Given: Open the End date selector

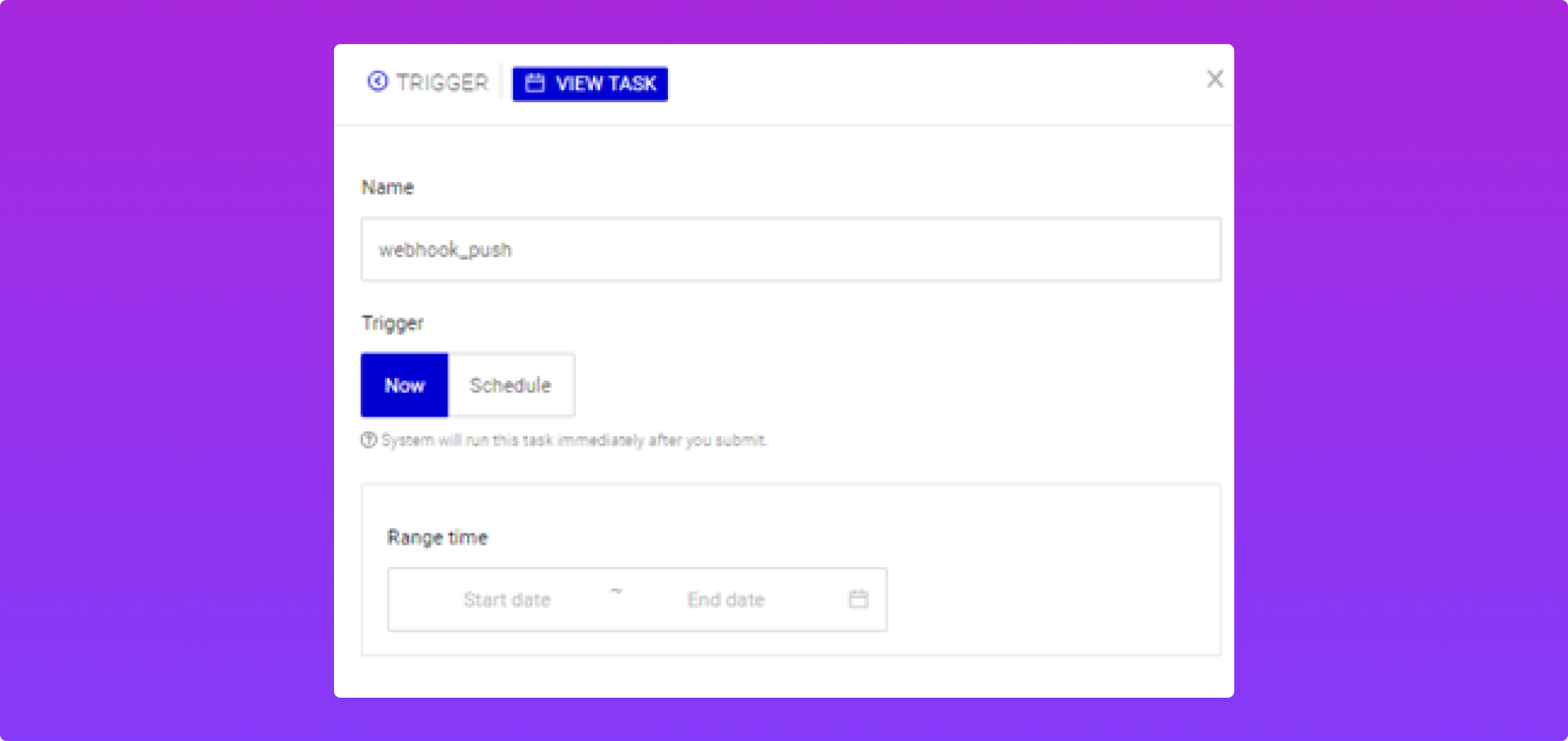Looking at the screenshot, I should (x=725, y=600).
